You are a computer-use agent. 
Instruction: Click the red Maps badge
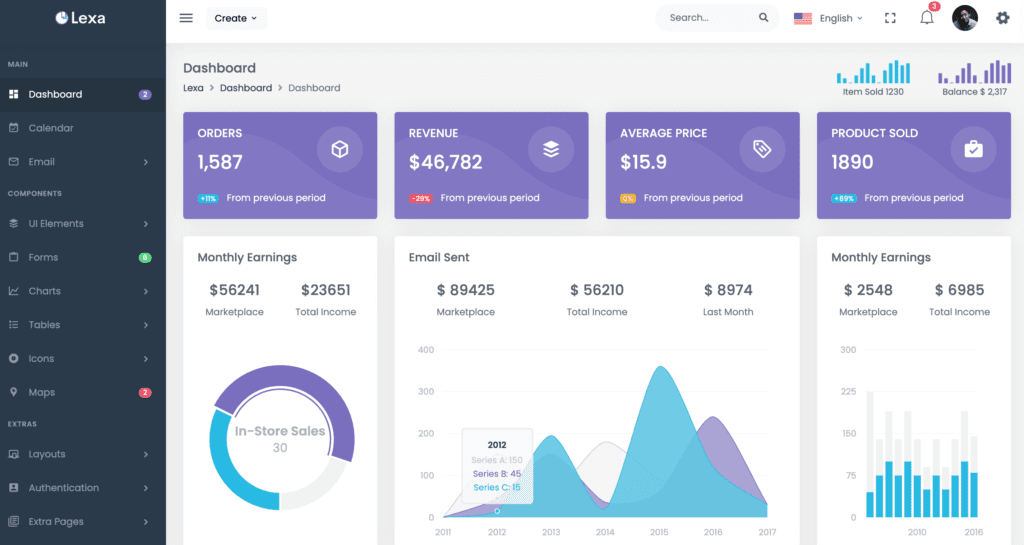tap(145, 392)
